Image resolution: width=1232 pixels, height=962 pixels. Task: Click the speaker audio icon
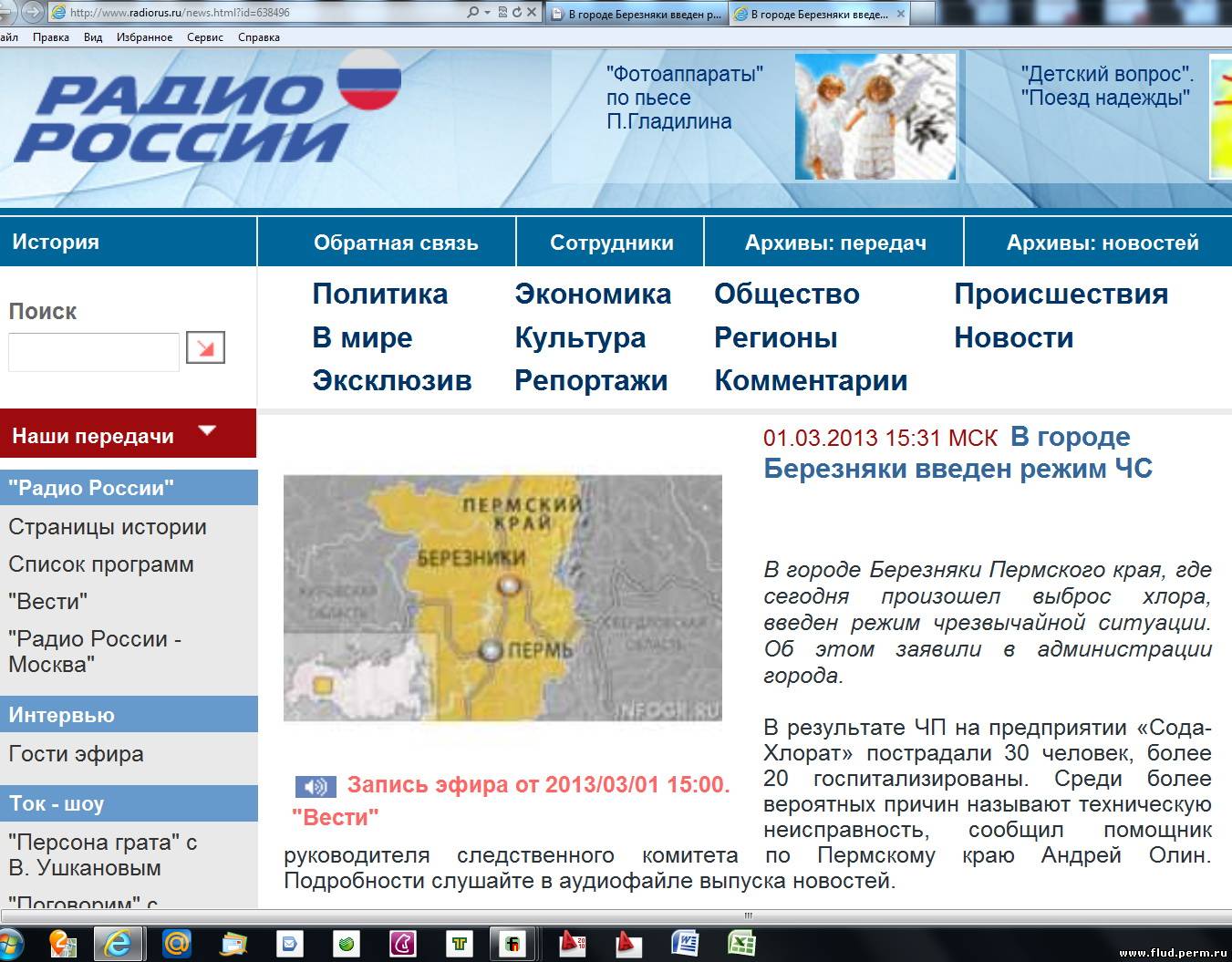point(316,786)
